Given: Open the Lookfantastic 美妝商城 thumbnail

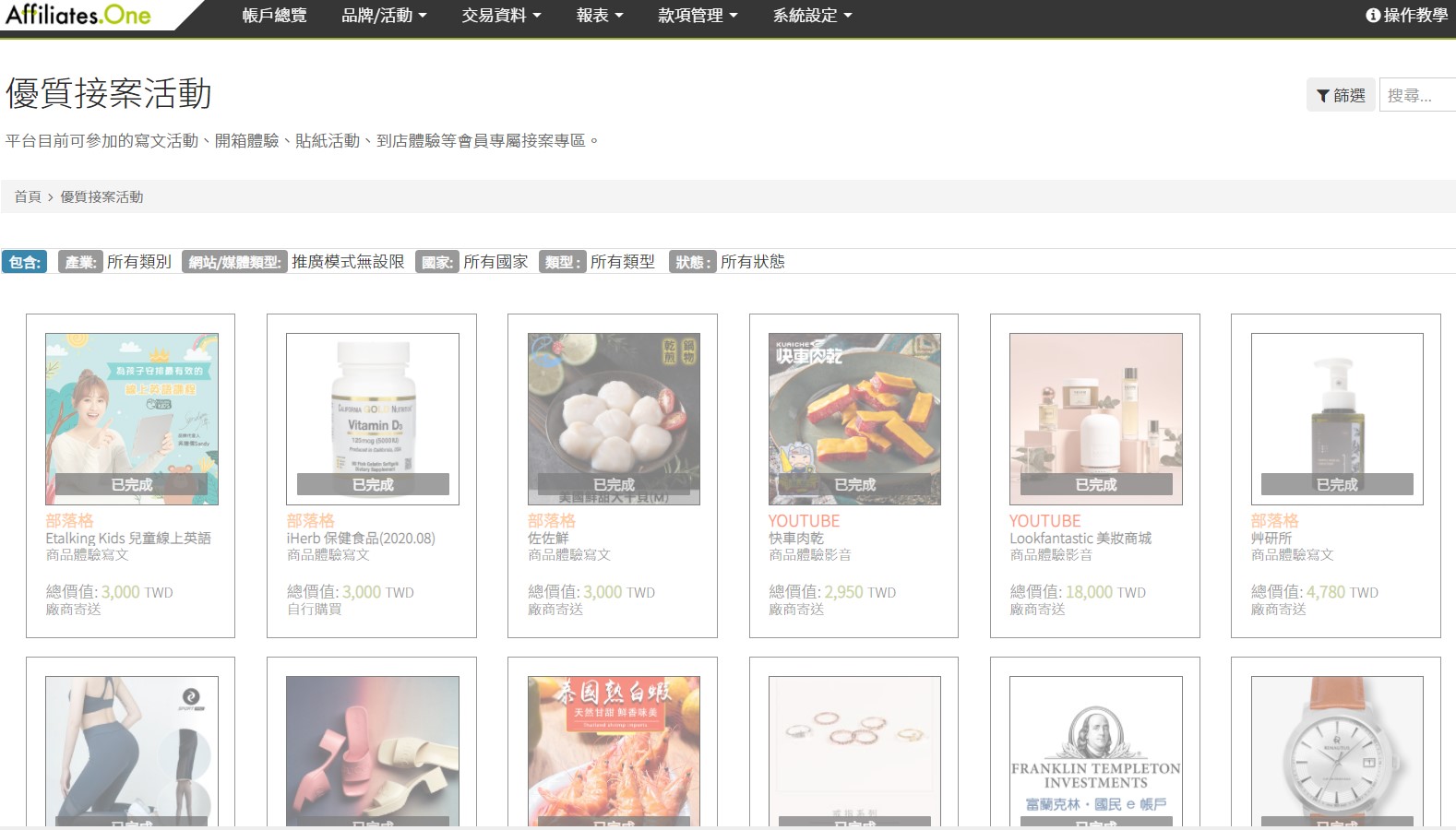Looking at the screenshot, I should (x=1096, y=419).
